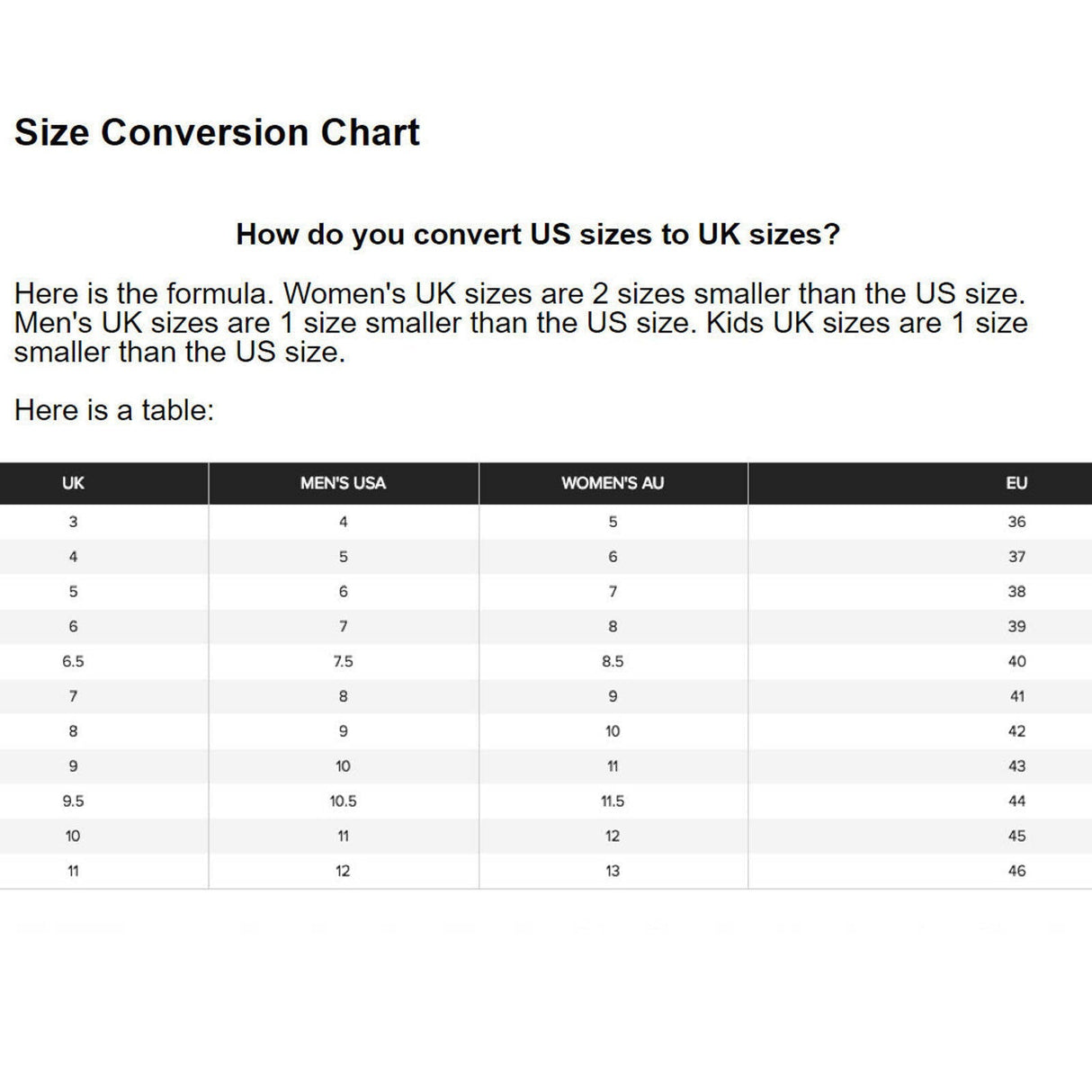Click Women's AU size 11.5 cell
The height and width of the screenshot is (1092, 1092).
(x=613, y=801)
